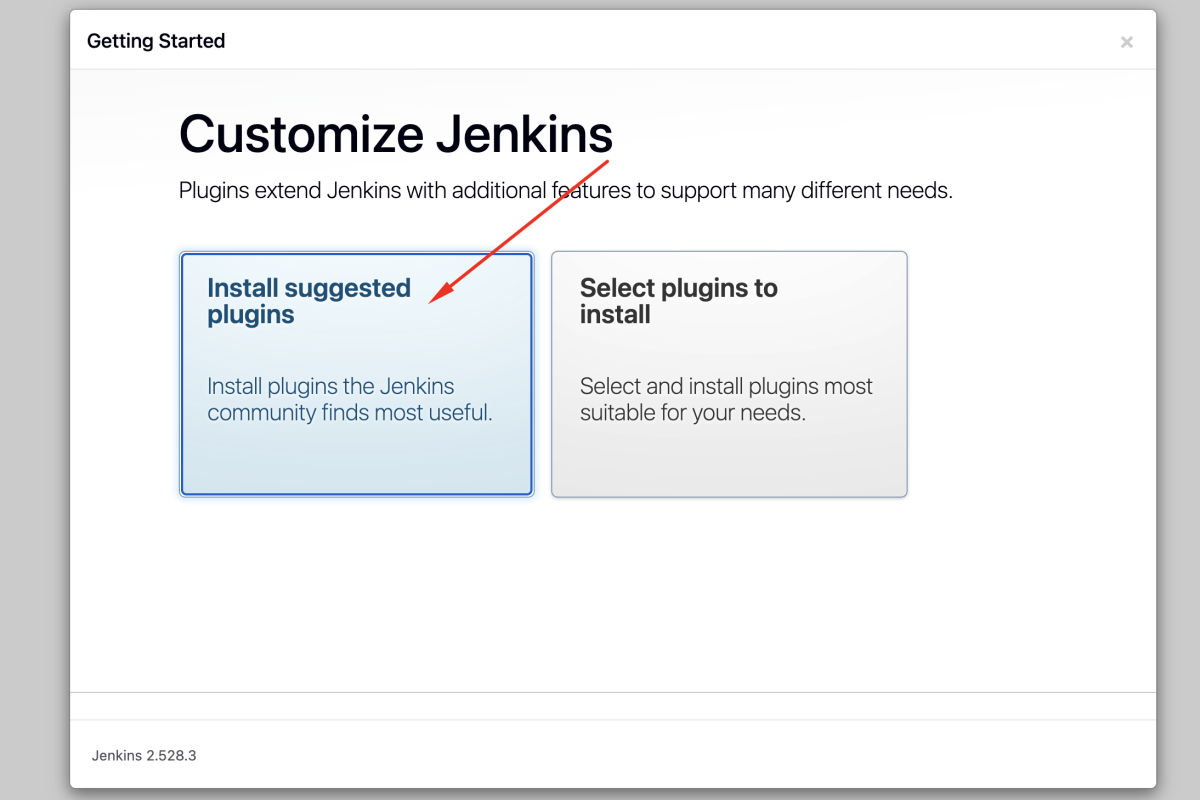
Task: Click empty header space beside Getting Started
Action: tap(650, 41)
